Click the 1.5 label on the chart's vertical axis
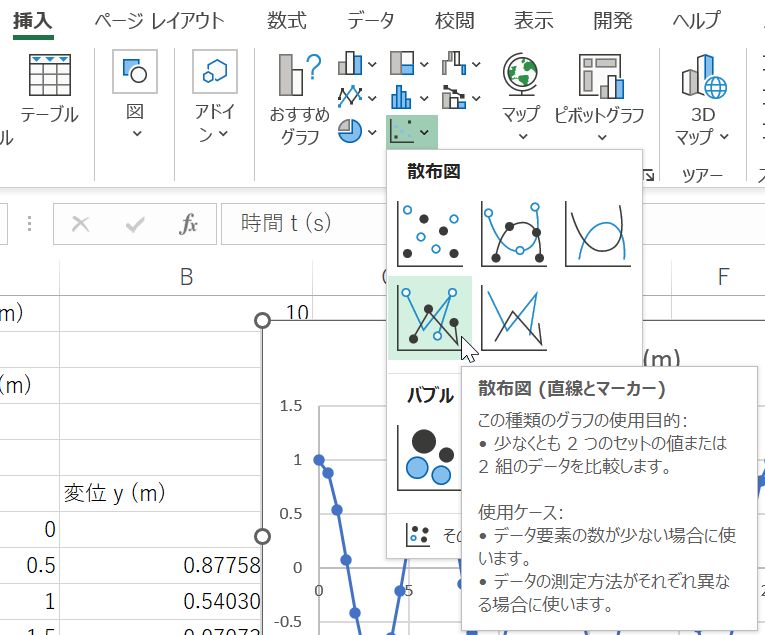Viewport: 765px width, 635px height. click(291, 406)
